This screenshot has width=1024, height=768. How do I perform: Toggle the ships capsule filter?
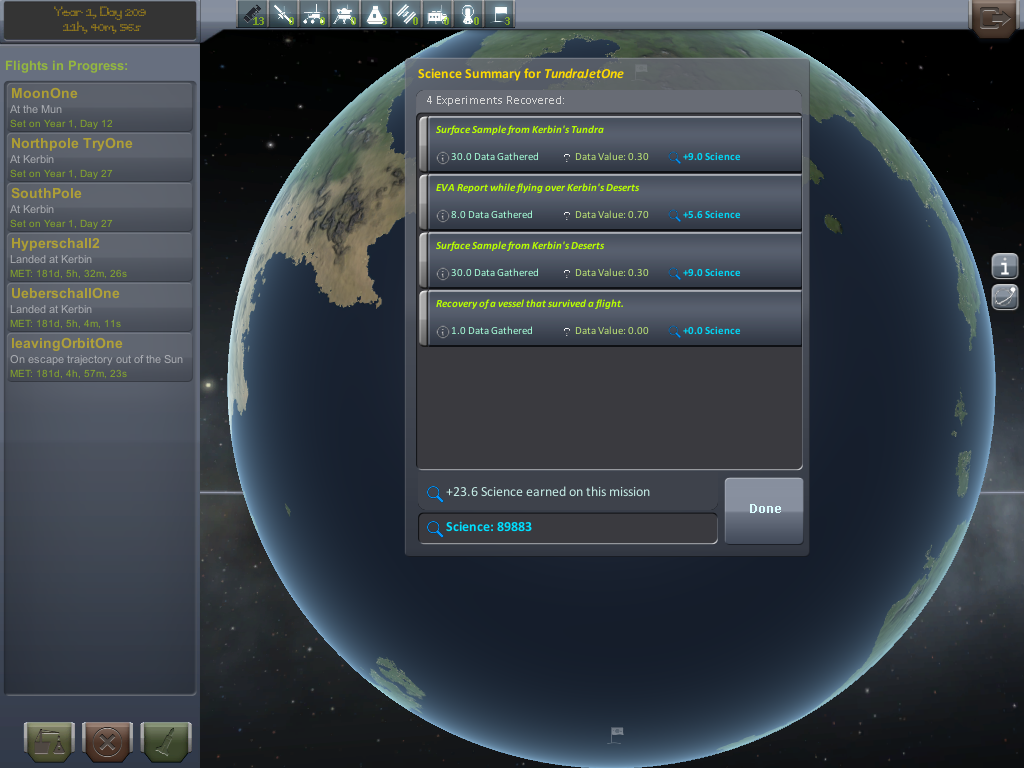point(375,14)
